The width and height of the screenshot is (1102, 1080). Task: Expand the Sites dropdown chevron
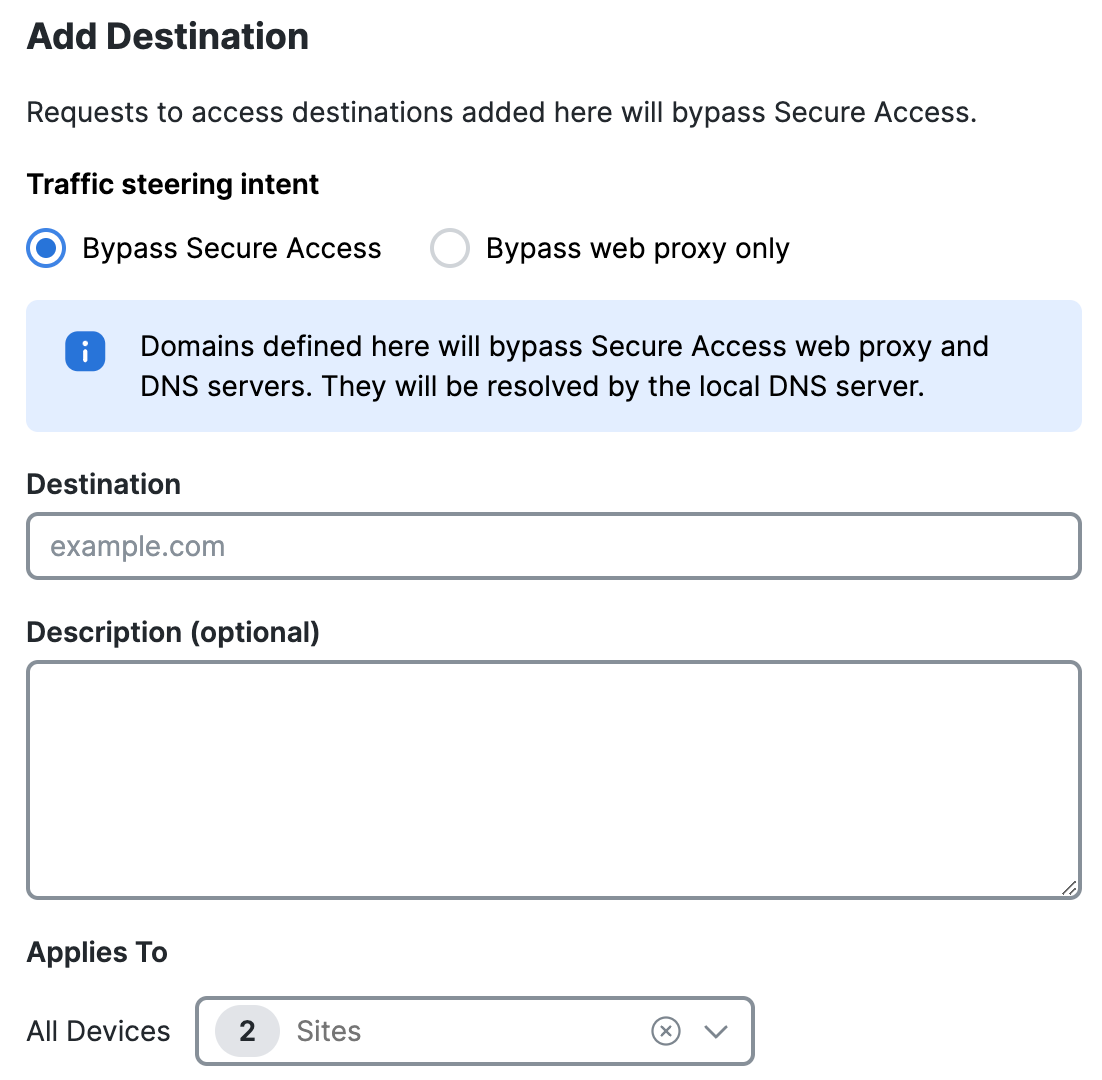pyautogui.click(x=716, y=1031)
